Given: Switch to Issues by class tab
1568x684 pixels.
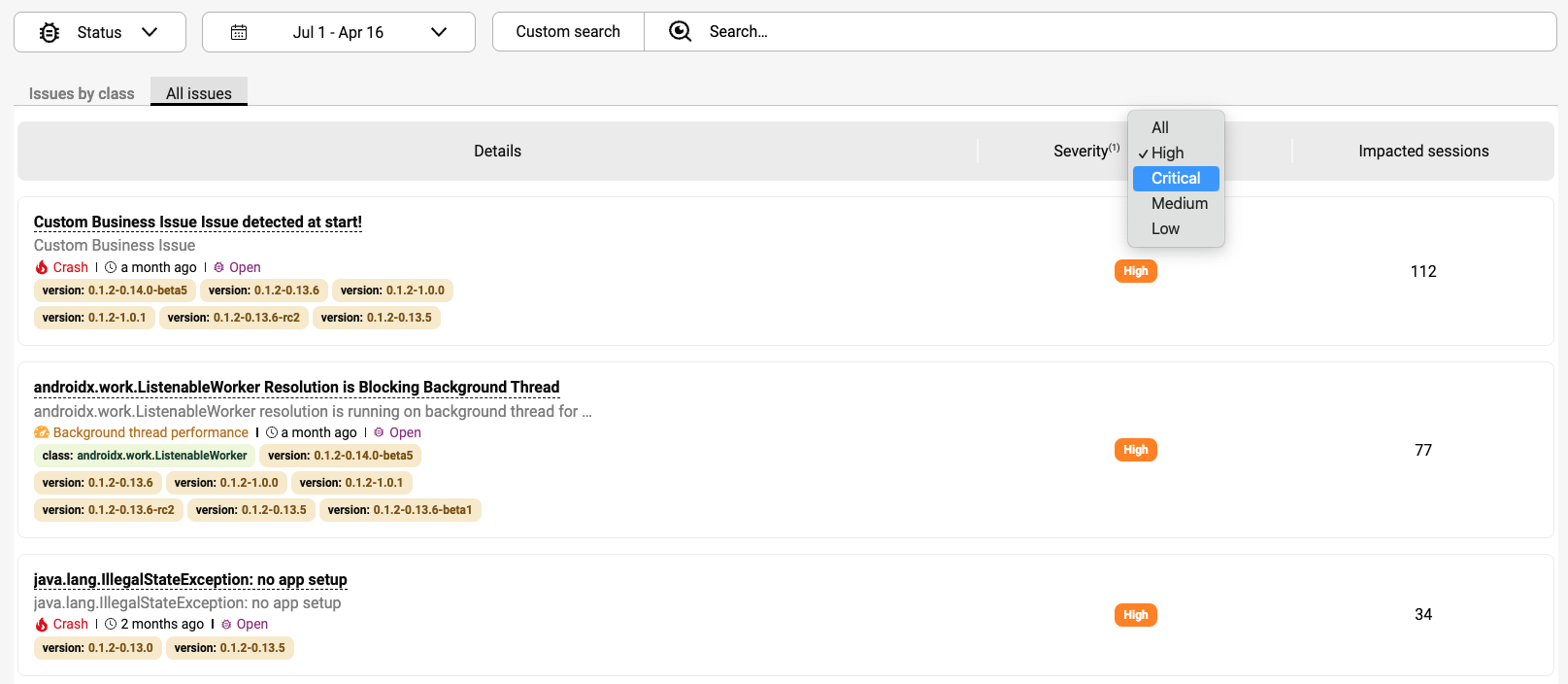Looking at the screenshot, I should pos(82,93).
